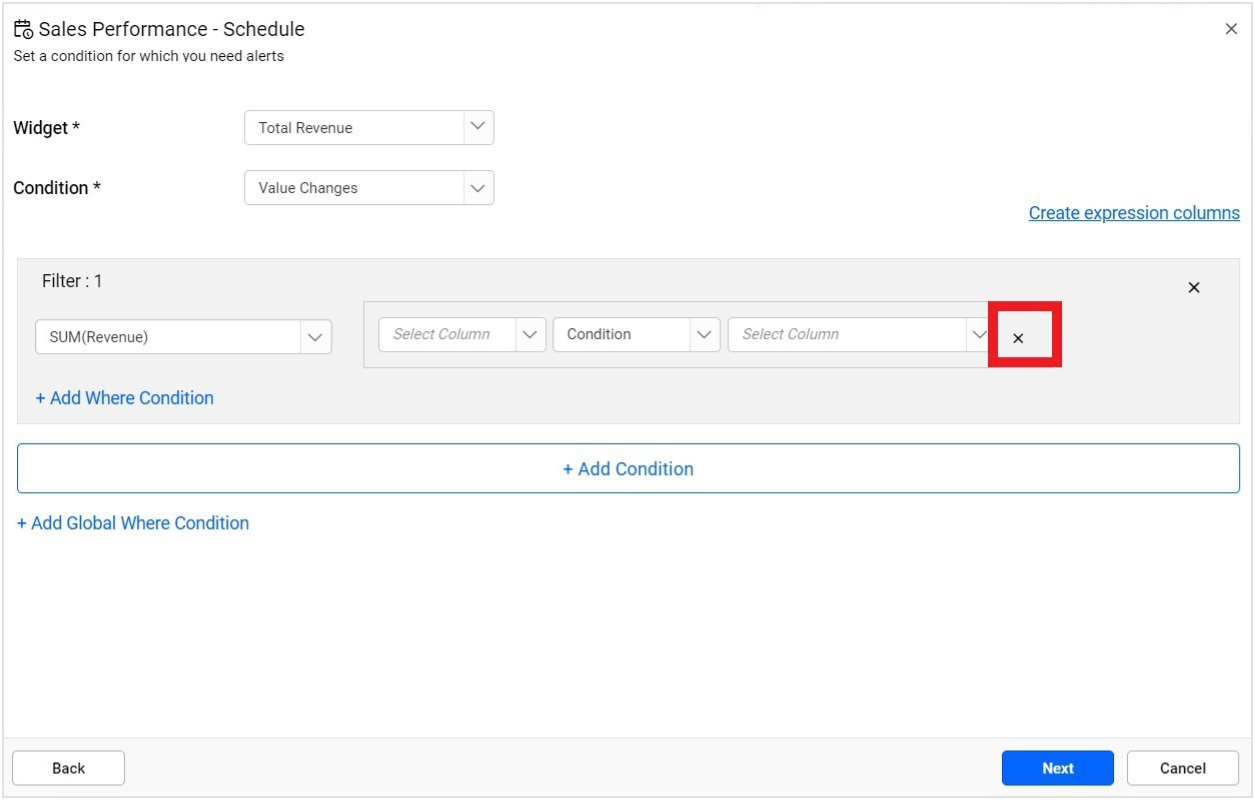
Task: Remove the Filter : 1 block
Action: coord(1194,287)
